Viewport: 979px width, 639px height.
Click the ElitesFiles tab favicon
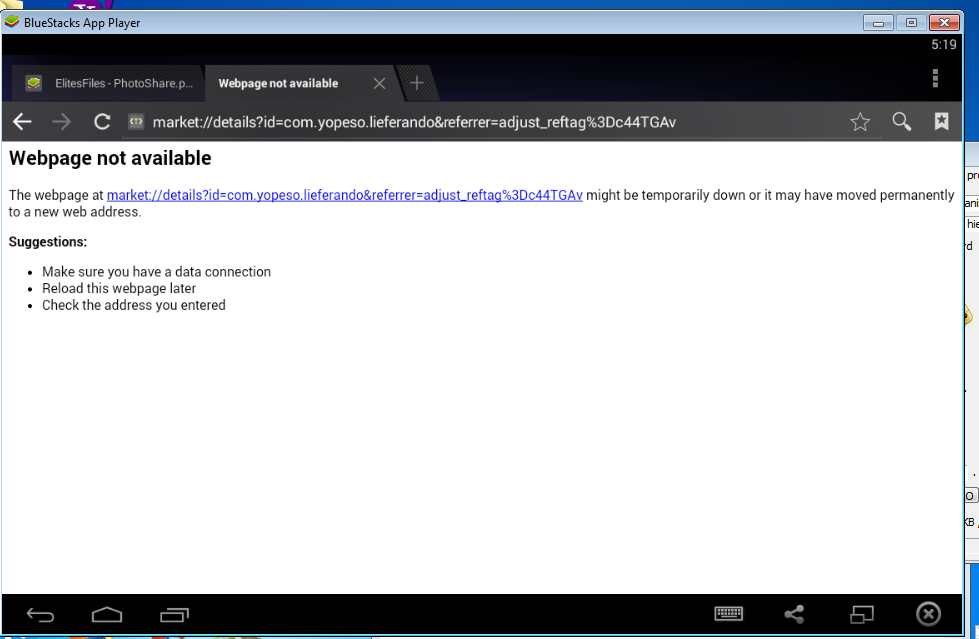34,83
